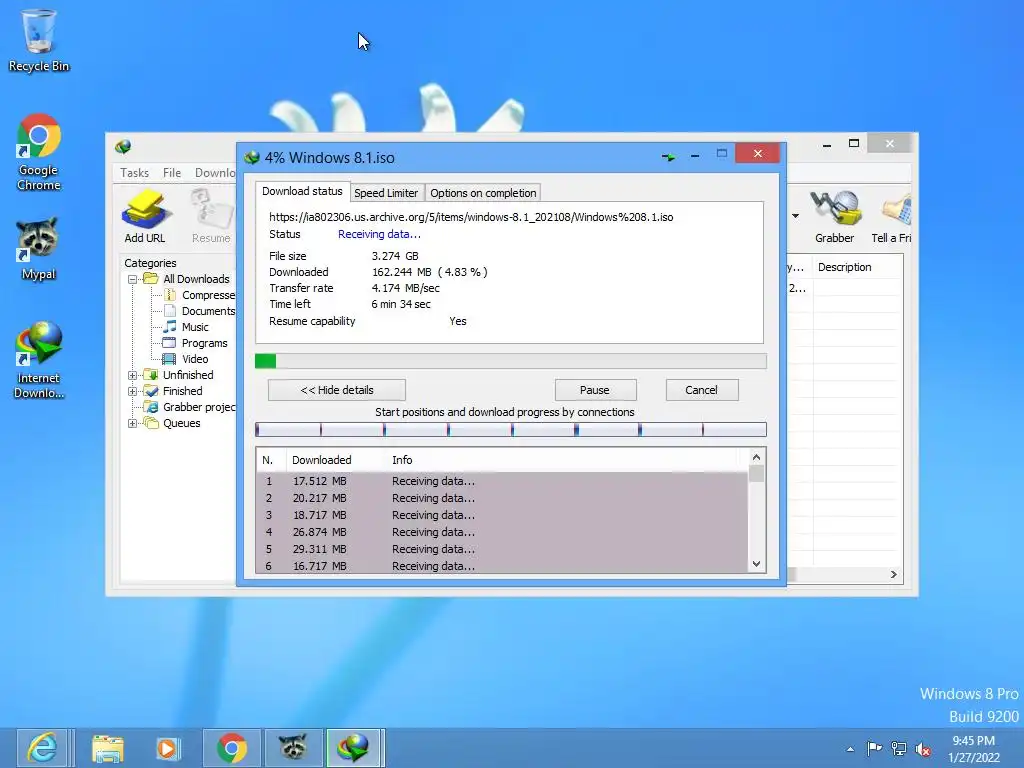This screenshot has width=1024, height=768.
Task: Open toolbar dropdown arrow left of Grabber
Action: [795, 216]
